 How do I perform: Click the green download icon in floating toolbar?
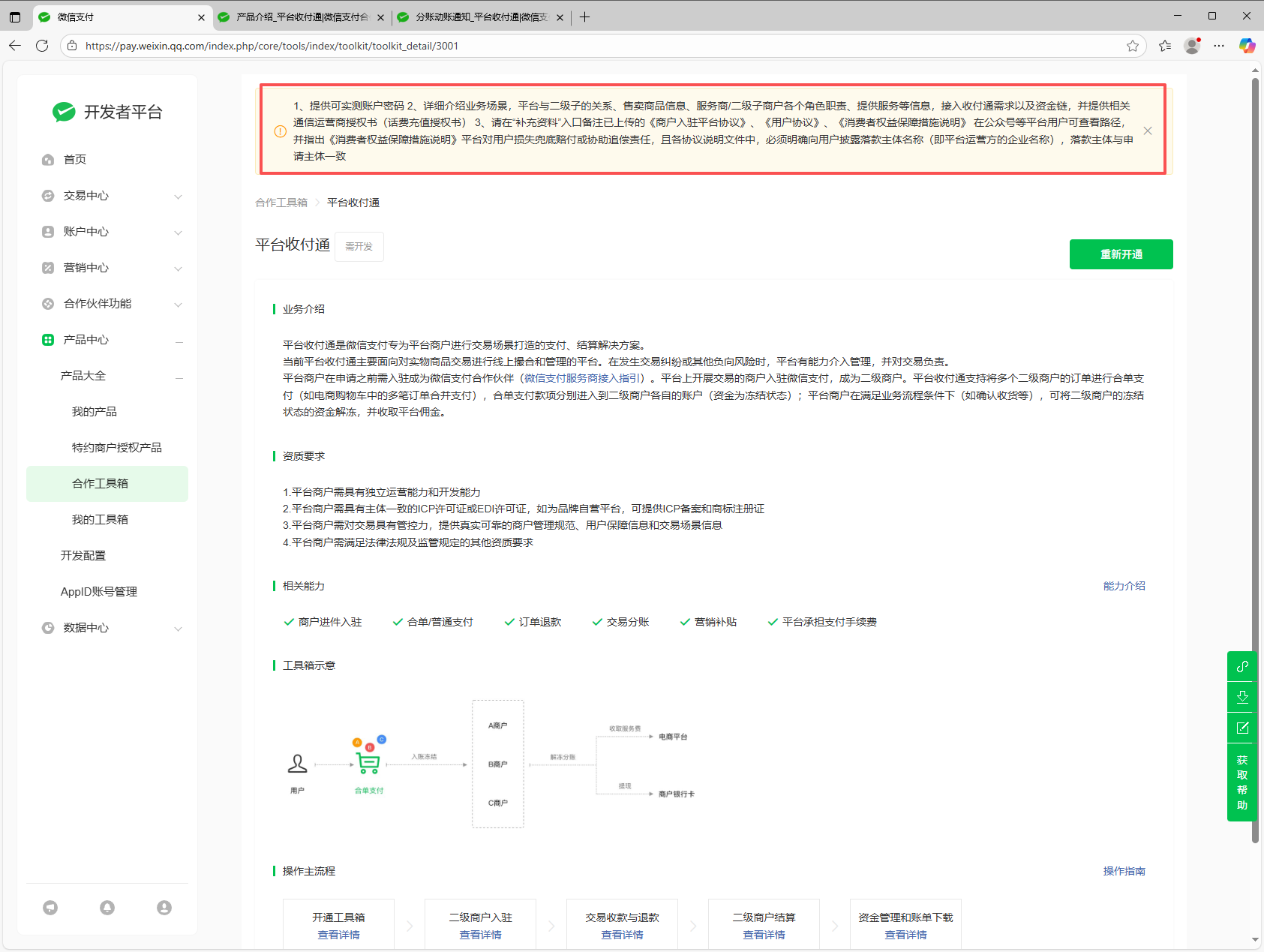[1242, 697]
